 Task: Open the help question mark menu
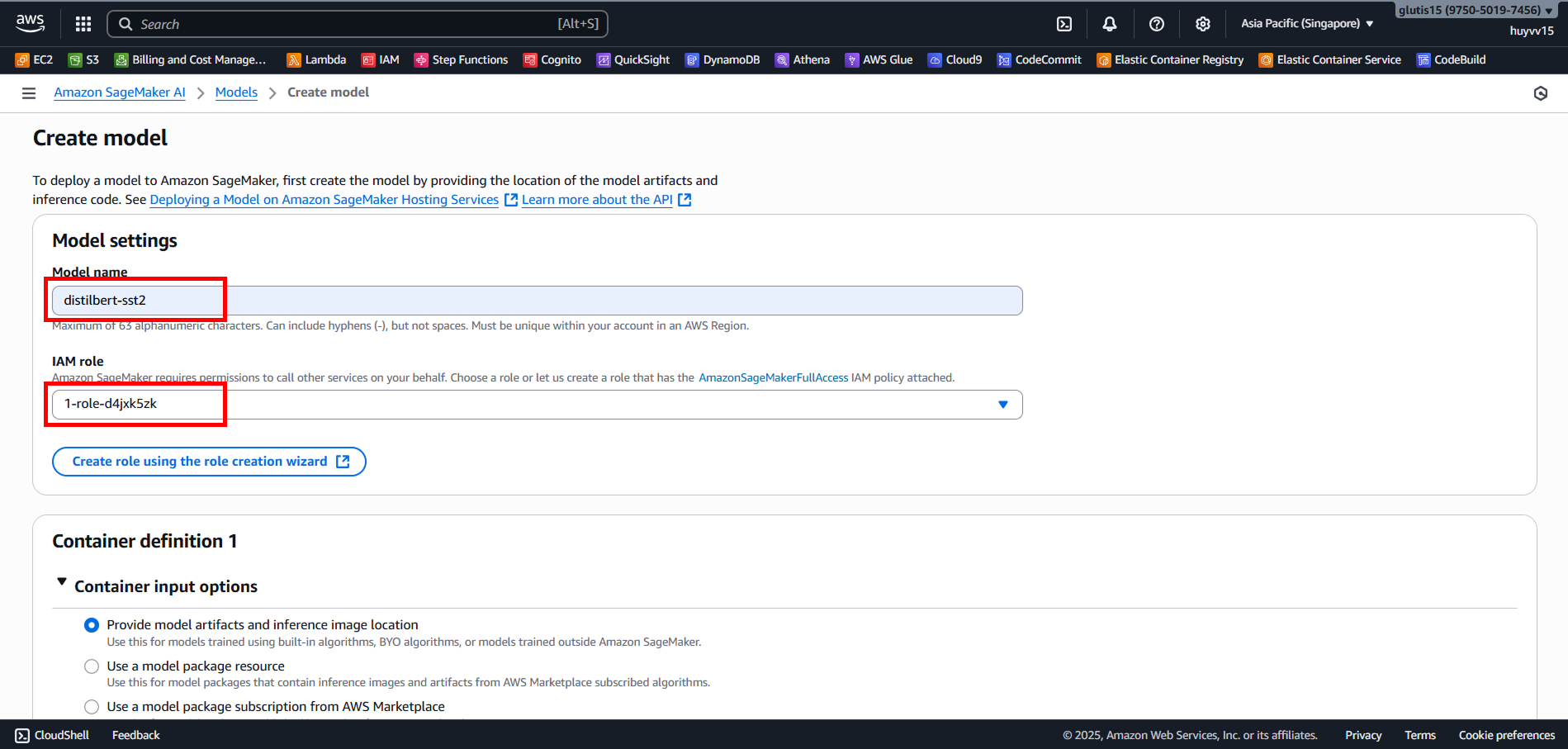tap(1157, 24)
